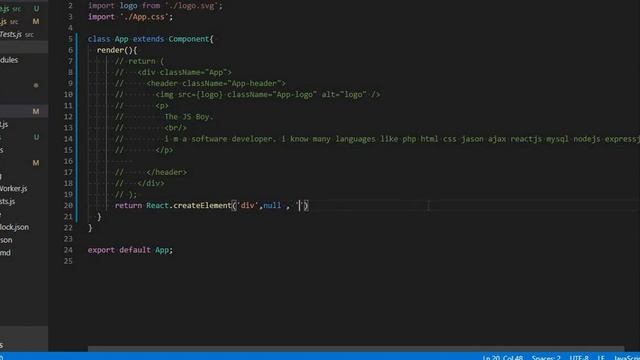This screenshot has width=640, height=360.
Task: Open the lock.json file in explorer
Action: (14, 227)
